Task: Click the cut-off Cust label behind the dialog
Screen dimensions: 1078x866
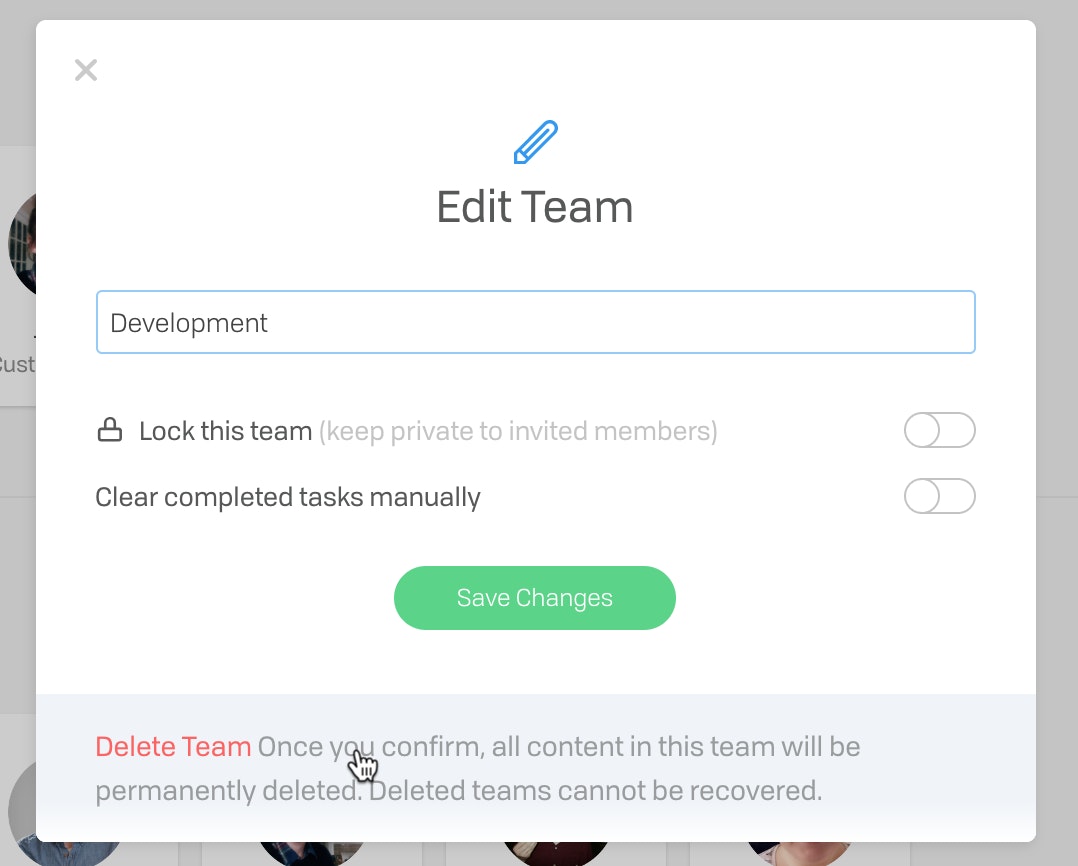Action: coord(17,364)
